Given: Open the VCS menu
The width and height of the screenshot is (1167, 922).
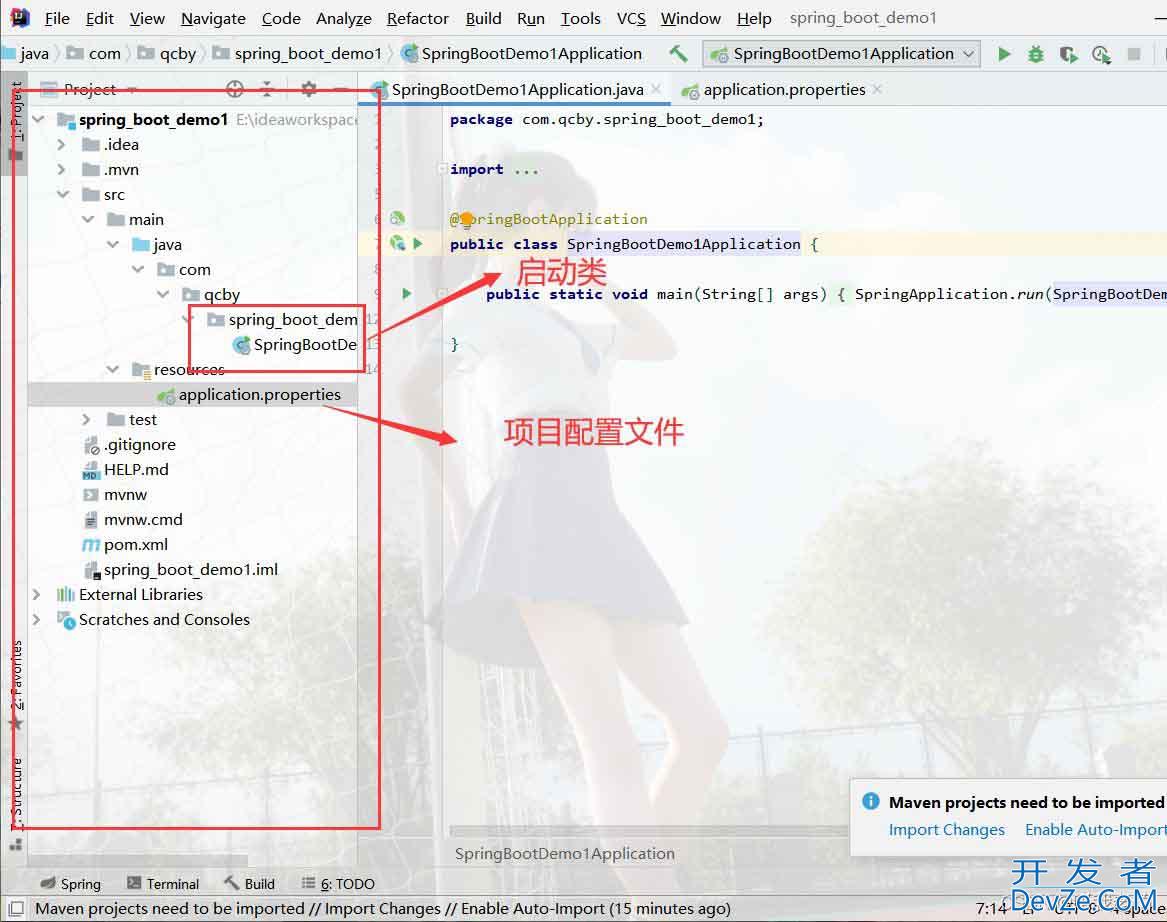Looking at the screenshot, I should point(631,19).
